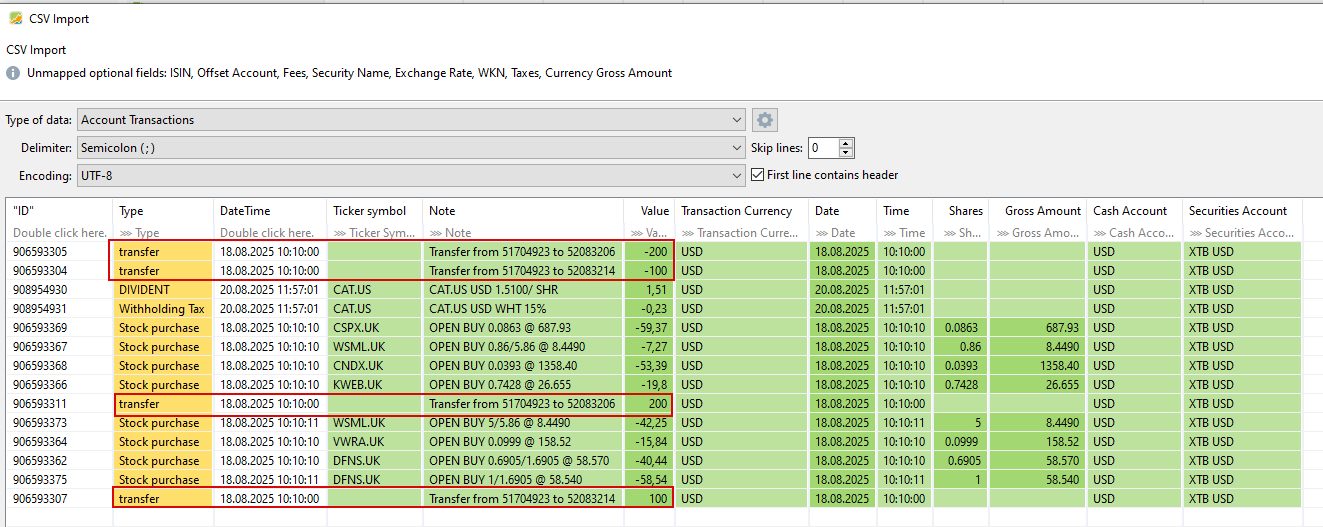Image resolution: width=1323 pixels, height=527 pixels.
Task: Click the CSPX.UK ticker cell
Action: tap(357, 328)
